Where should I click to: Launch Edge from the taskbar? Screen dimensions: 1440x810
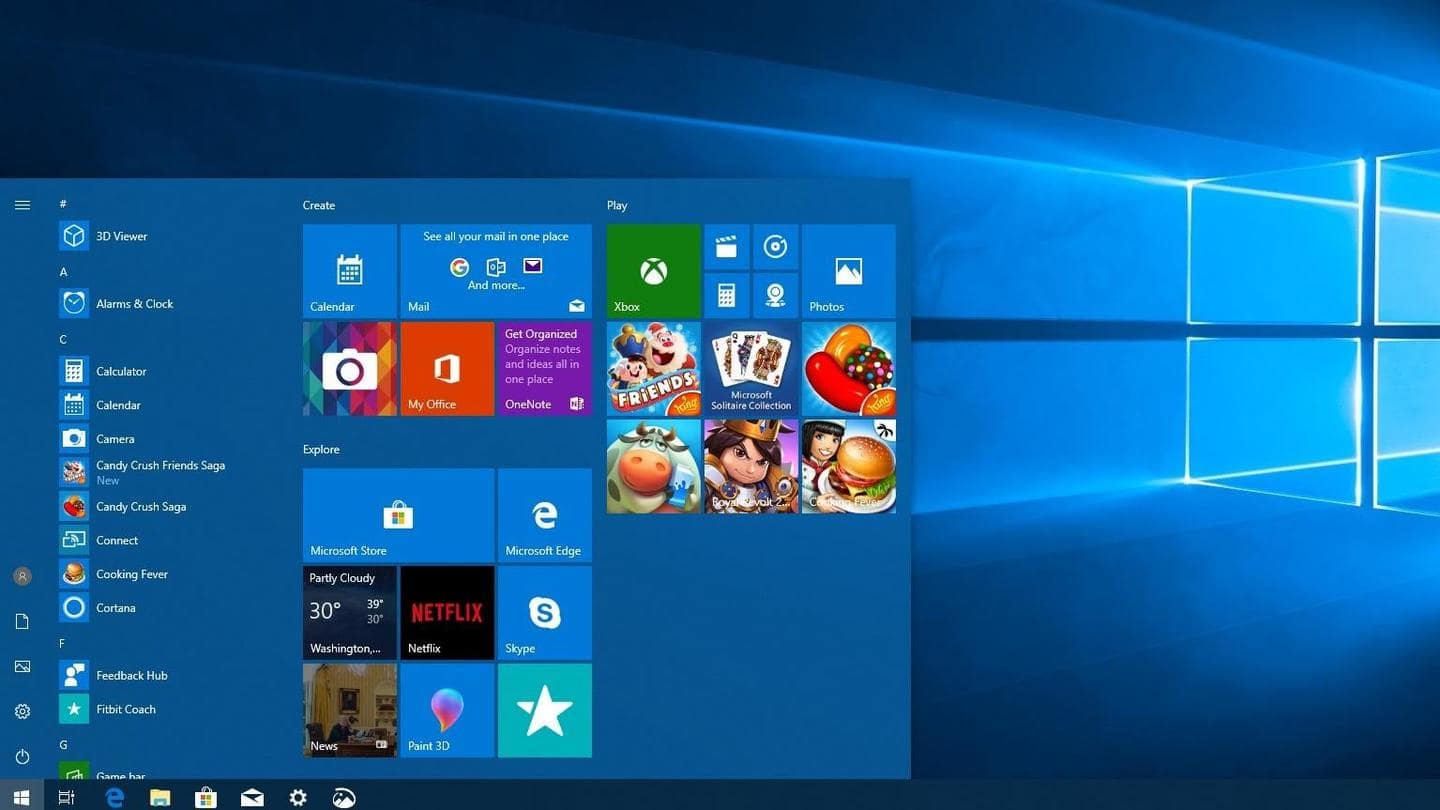click(115, 797)
